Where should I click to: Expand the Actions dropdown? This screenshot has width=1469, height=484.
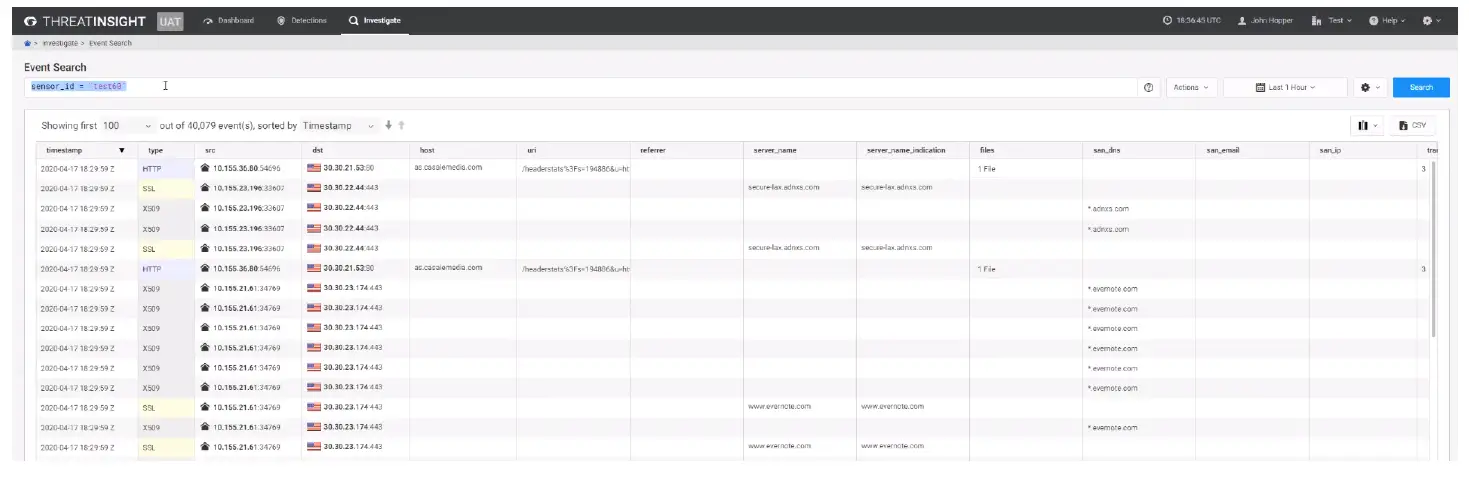(1191, 88)
